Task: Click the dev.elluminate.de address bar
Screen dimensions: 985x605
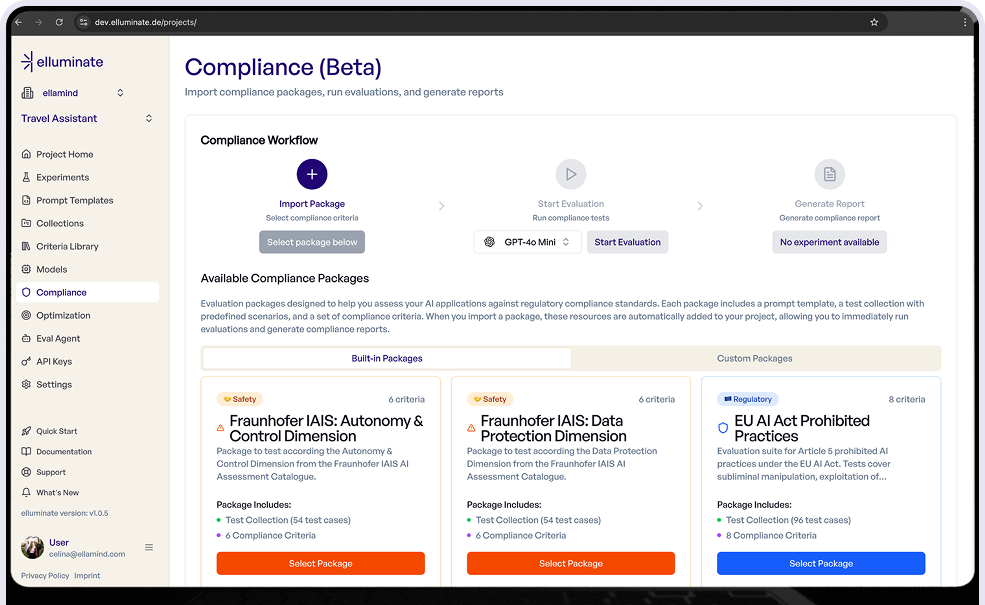Action: (481, 22)
